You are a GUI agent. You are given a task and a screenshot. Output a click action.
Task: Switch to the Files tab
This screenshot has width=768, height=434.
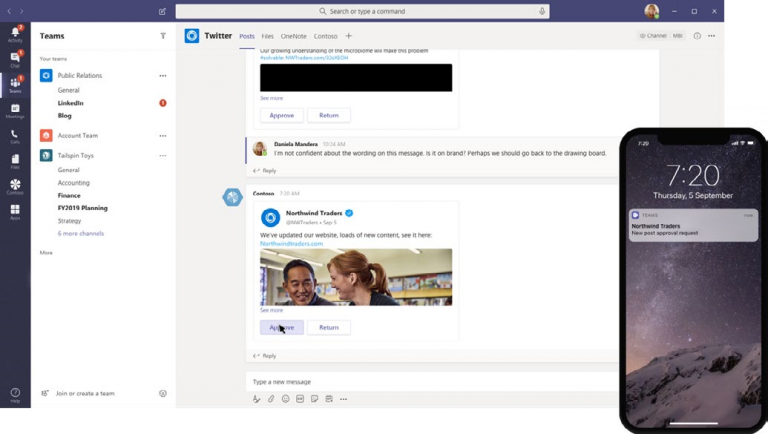tap(267, 36)
